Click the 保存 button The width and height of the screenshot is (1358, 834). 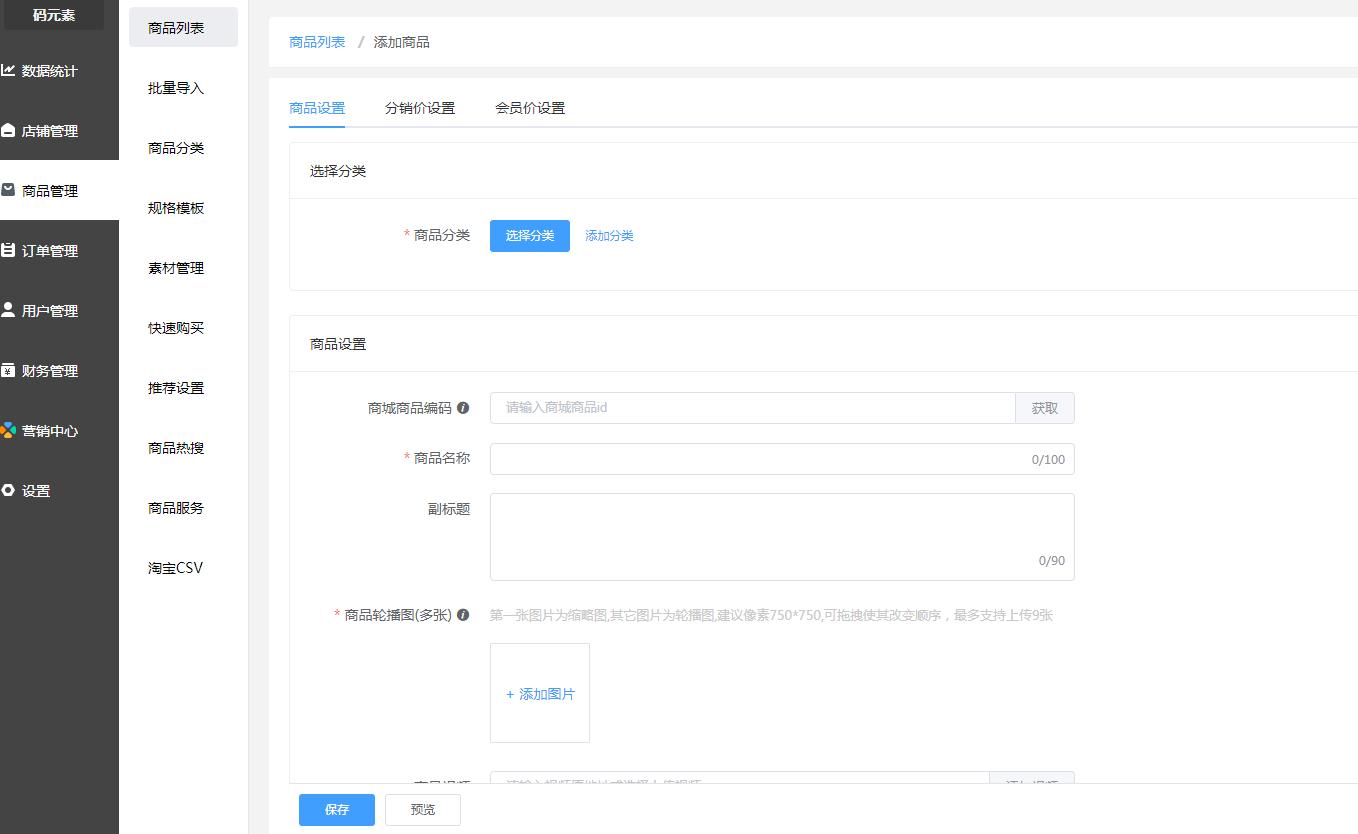pos(337,810)
